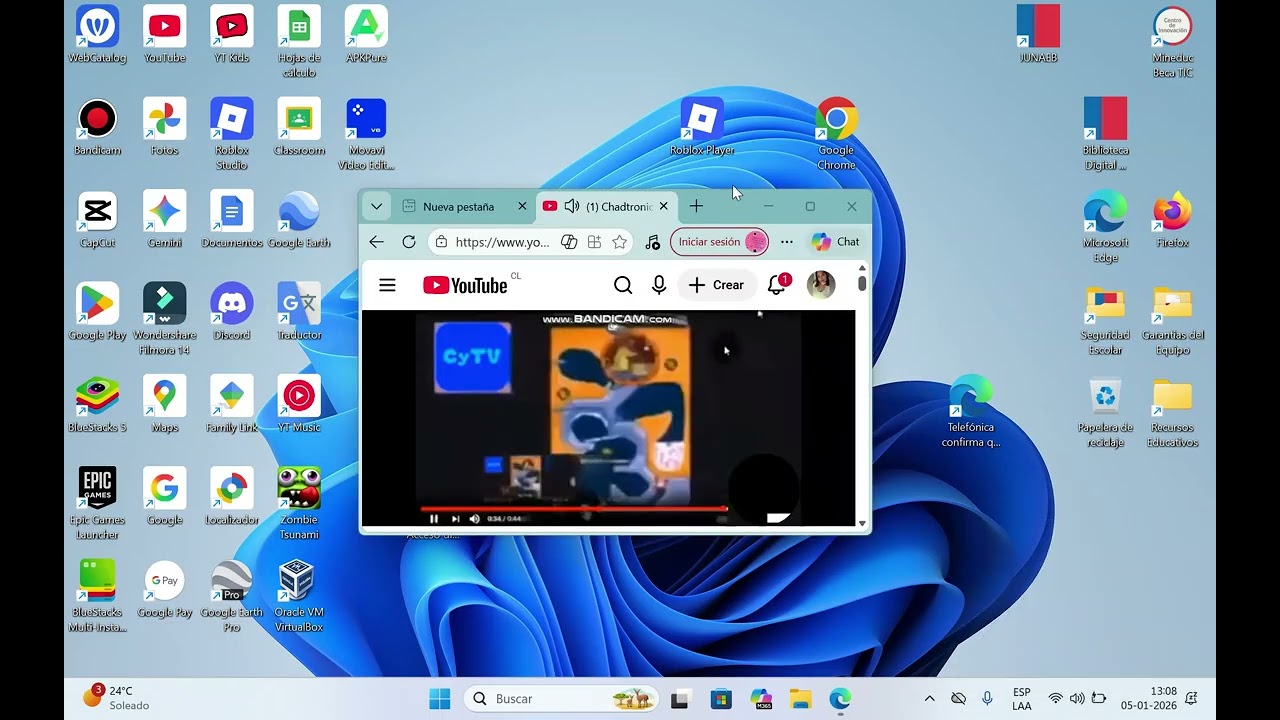This screenshot has height=720, width=1280.
Task: Launch Google Earth desktop icon
Action: (298, 220)
